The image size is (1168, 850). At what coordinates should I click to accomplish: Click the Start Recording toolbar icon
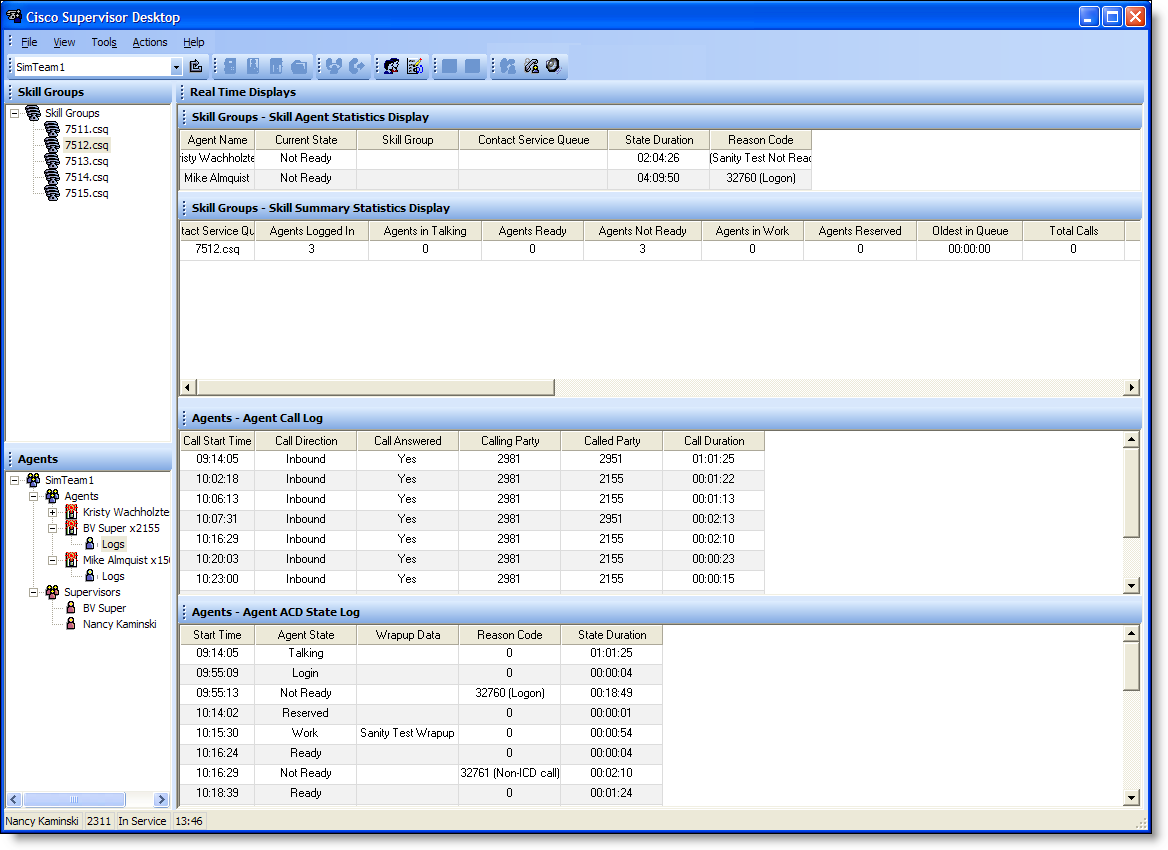tap(449, 66)
